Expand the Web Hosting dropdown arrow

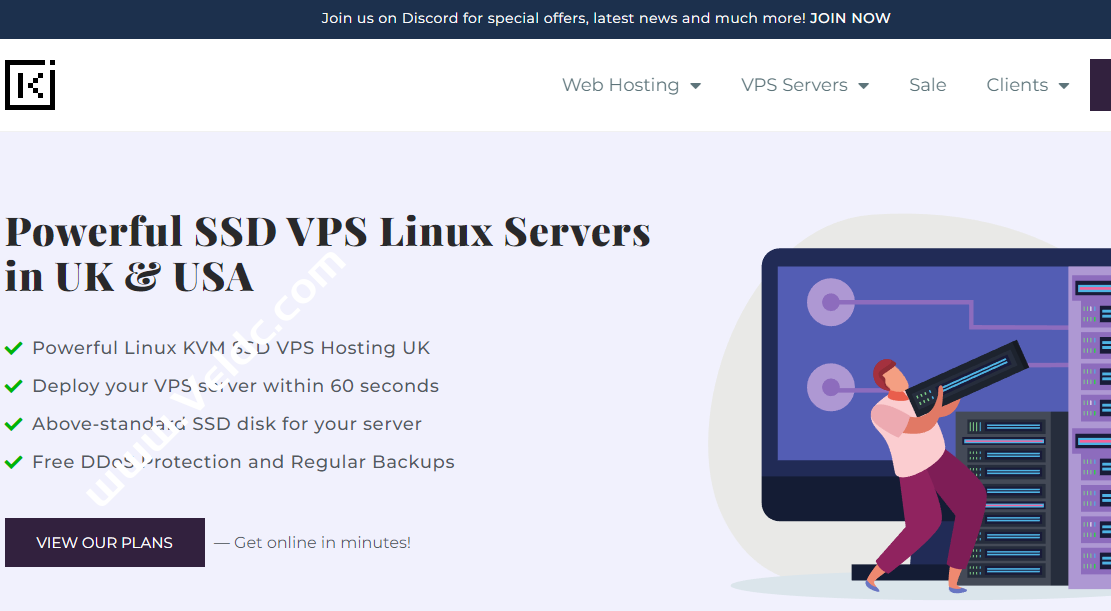click(x=695, y=86)
